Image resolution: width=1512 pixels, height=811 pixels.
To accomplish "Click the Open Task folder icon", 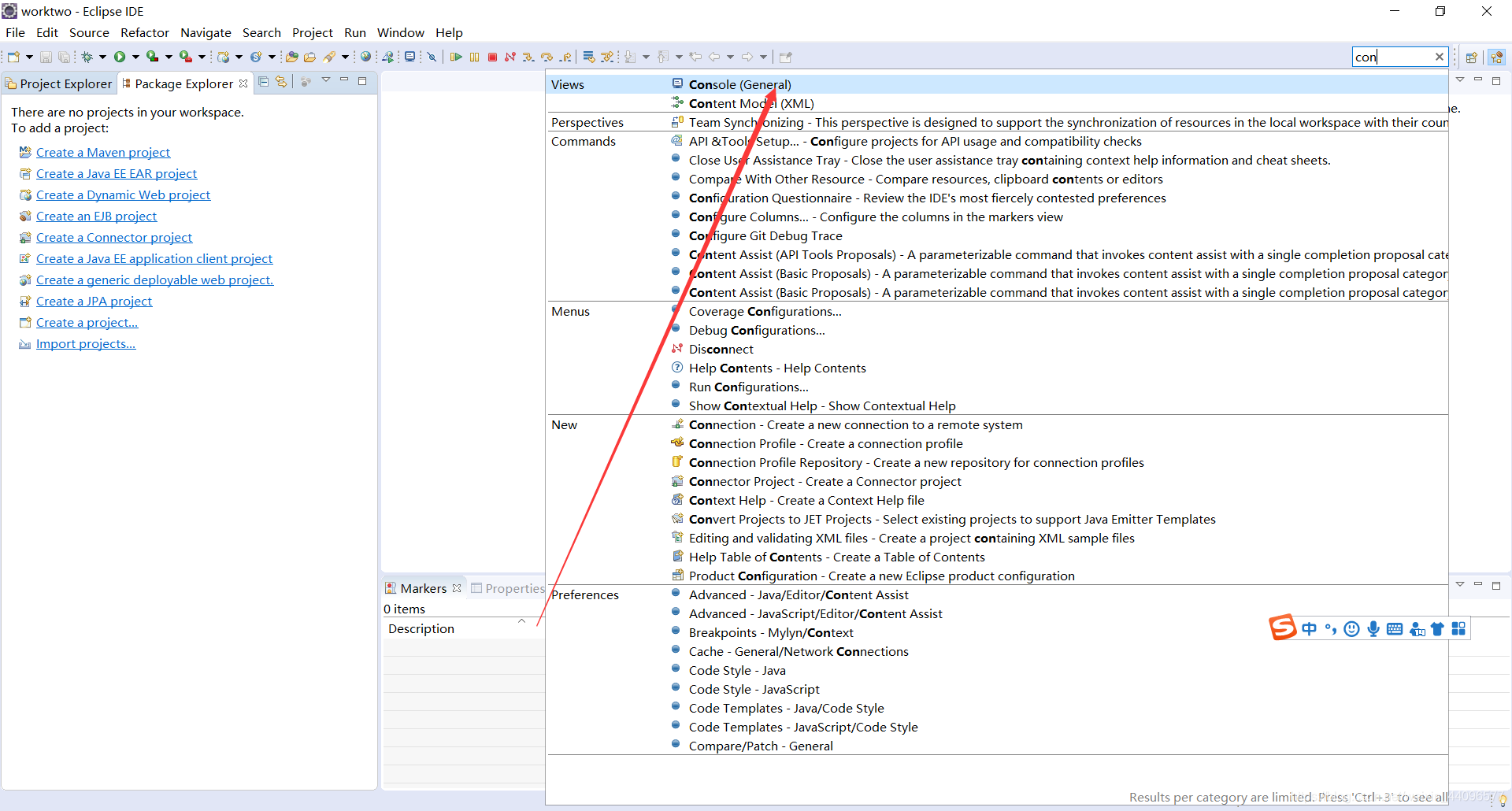I will tap(309, 57).
